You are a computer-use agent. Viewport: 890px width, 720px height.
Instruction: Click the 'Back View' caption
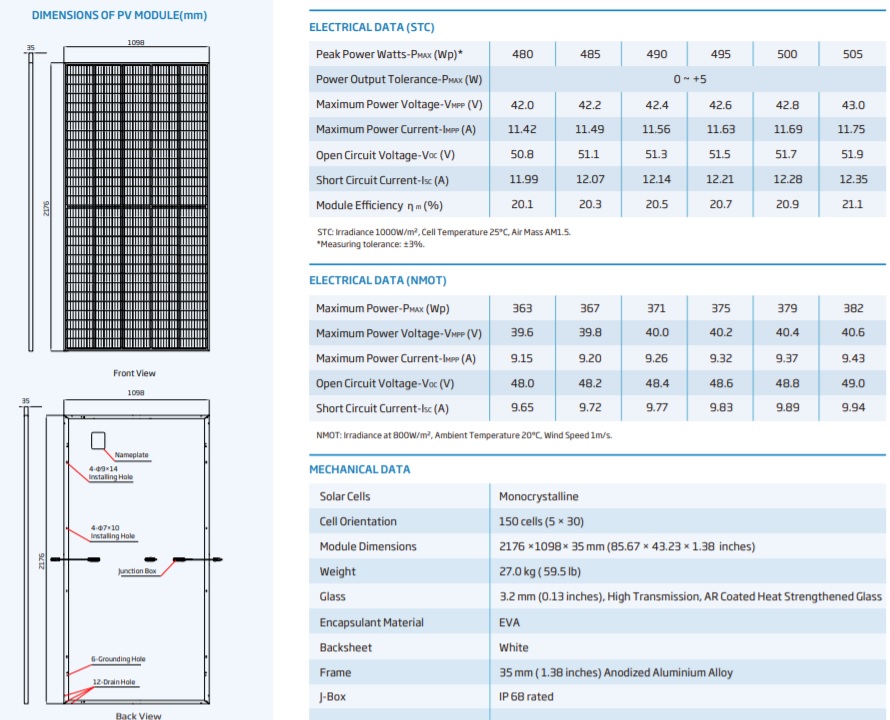138,715
